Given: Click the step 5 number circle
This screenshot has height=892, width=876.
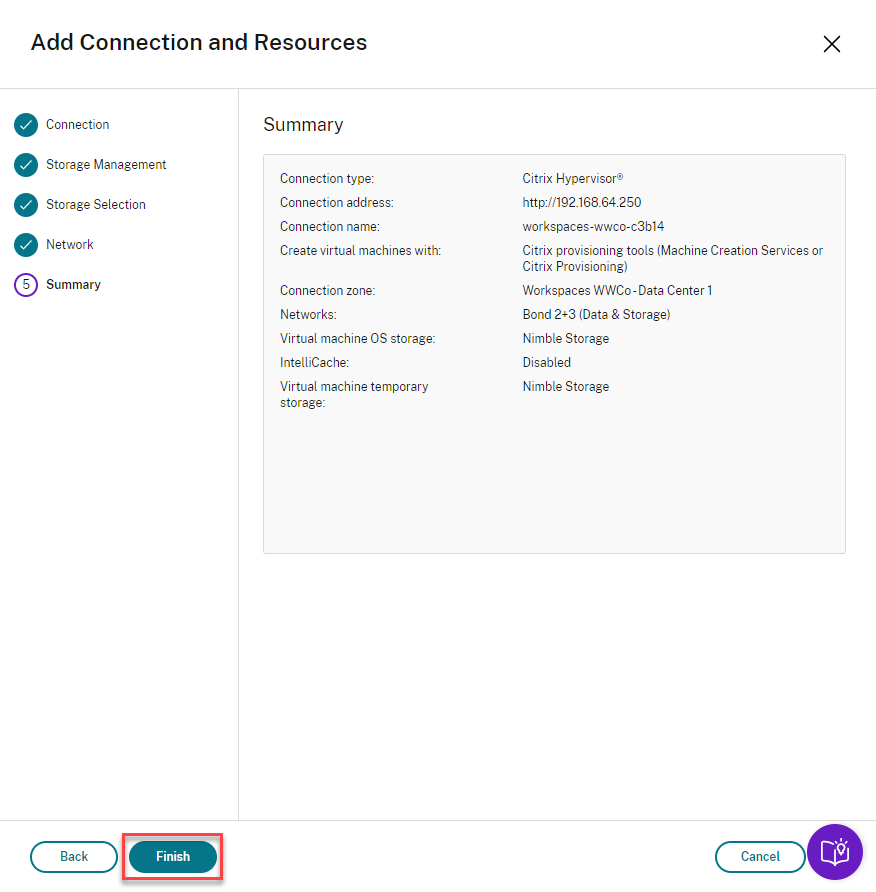Looking at the screenshot, I should tap(26, 285).
